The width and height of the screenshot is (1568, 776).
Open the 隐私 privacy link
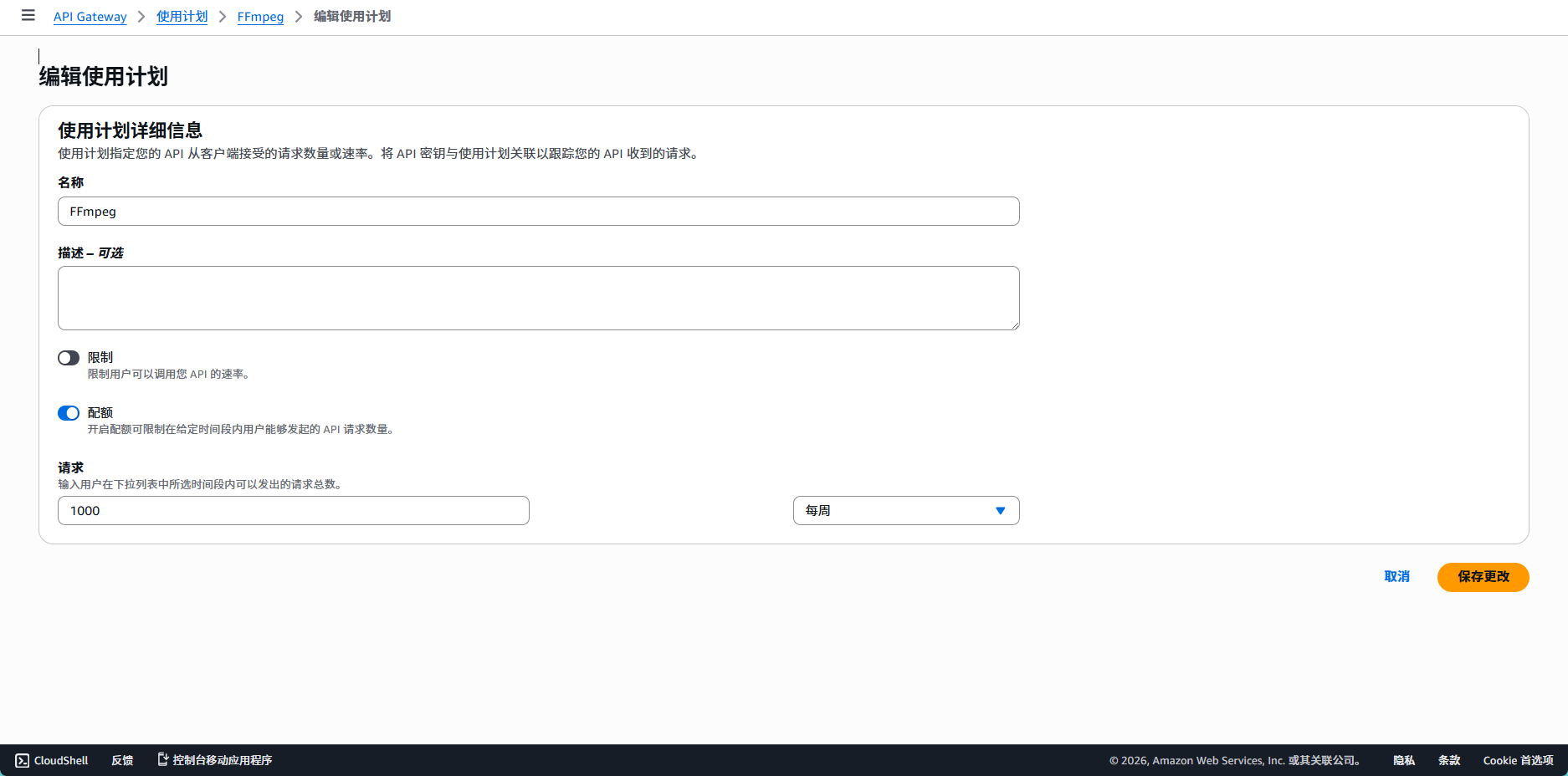coord(1403,760)
